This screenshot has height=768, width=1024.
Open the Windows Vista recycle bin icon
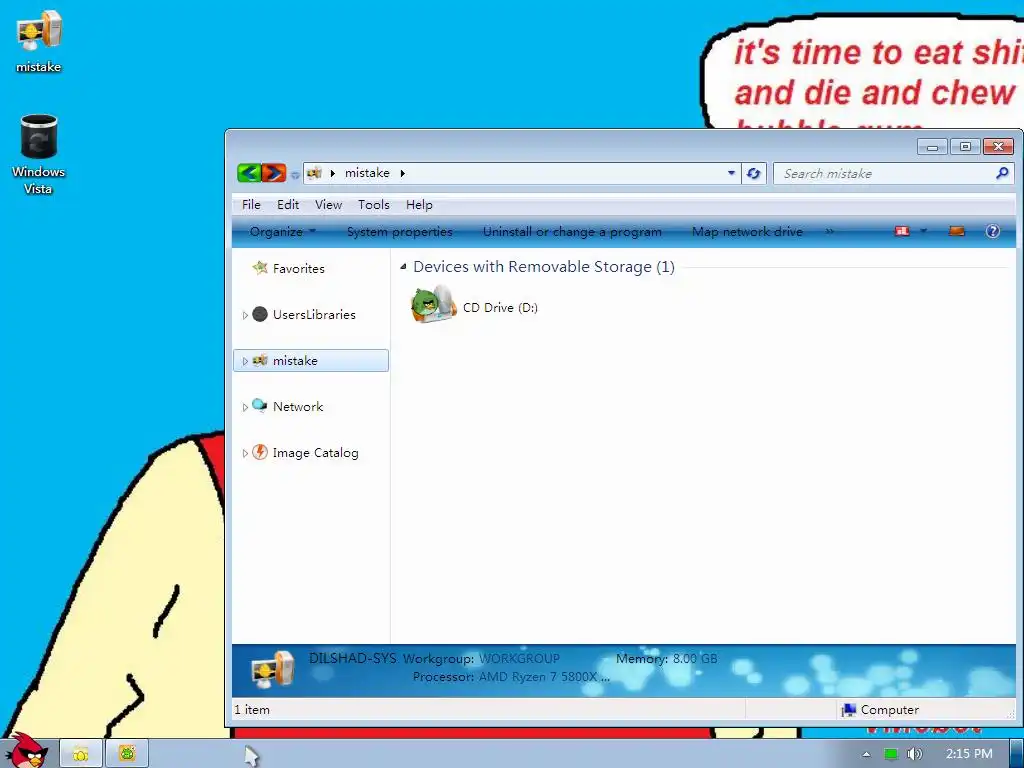click(x=39, y=155)
